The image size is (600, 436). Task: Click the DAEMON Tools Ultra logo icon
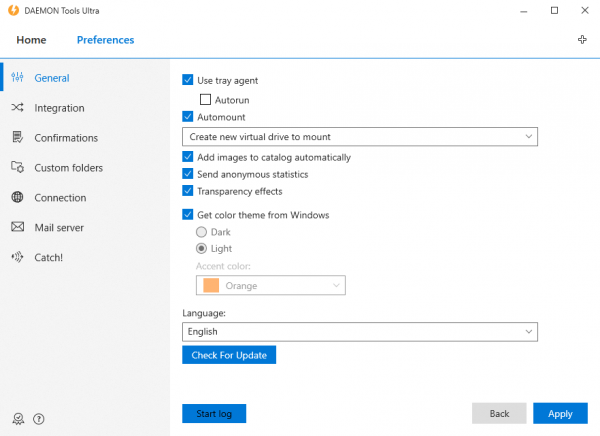click(13, 10)
